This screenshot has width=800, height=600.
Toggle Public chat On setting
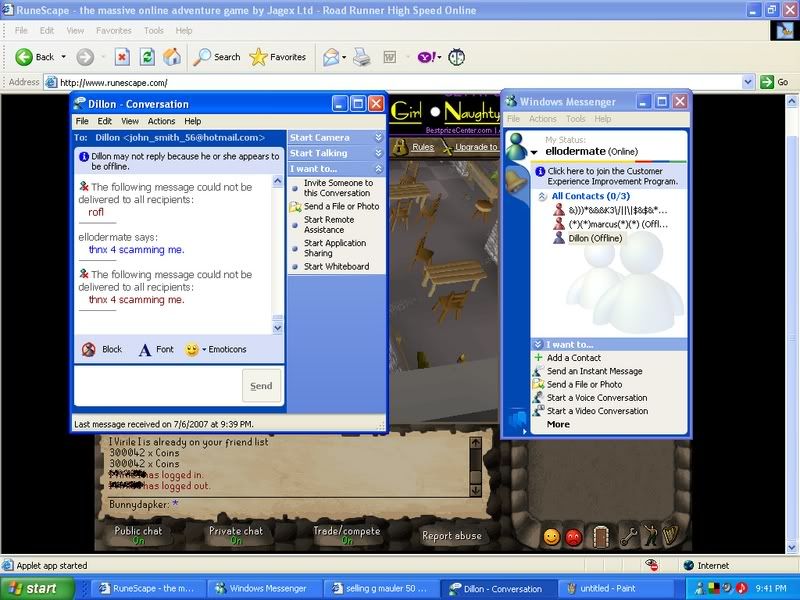click(x=138, y=535)
